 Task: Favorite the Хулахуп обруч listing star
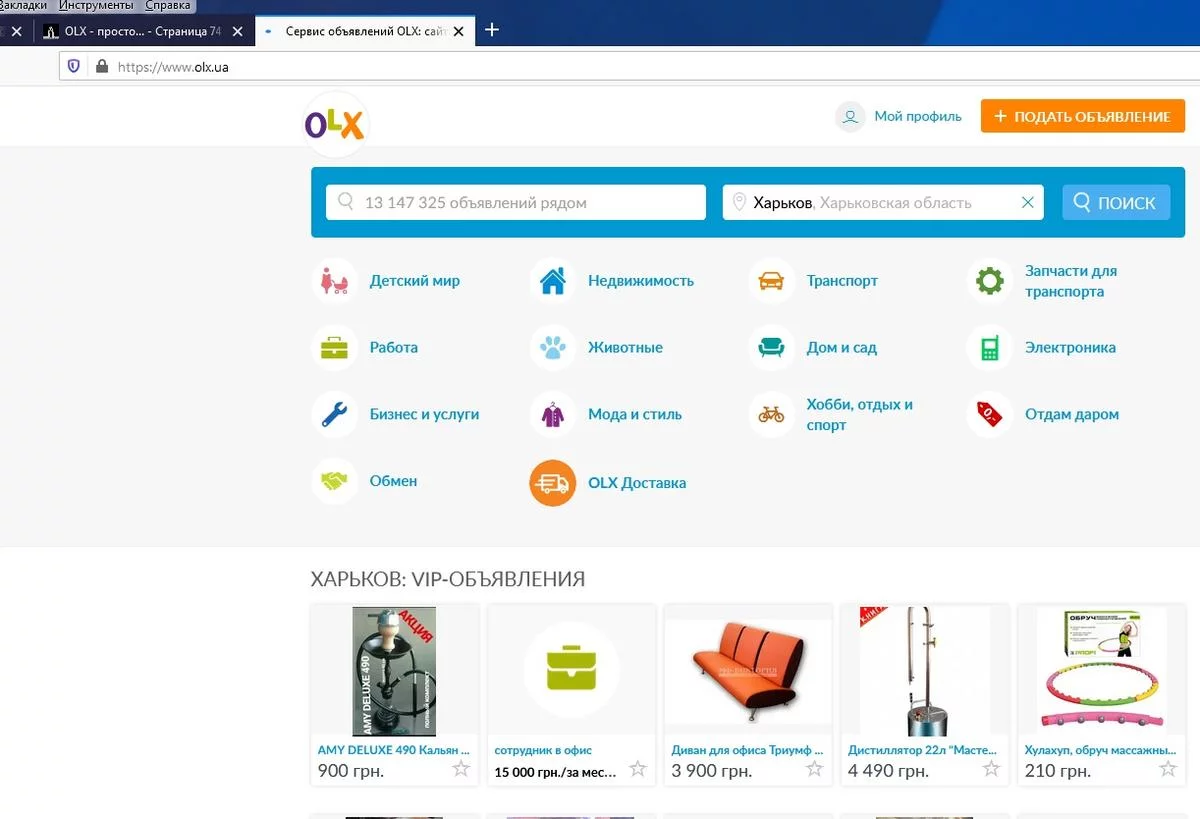point(1167,769)
